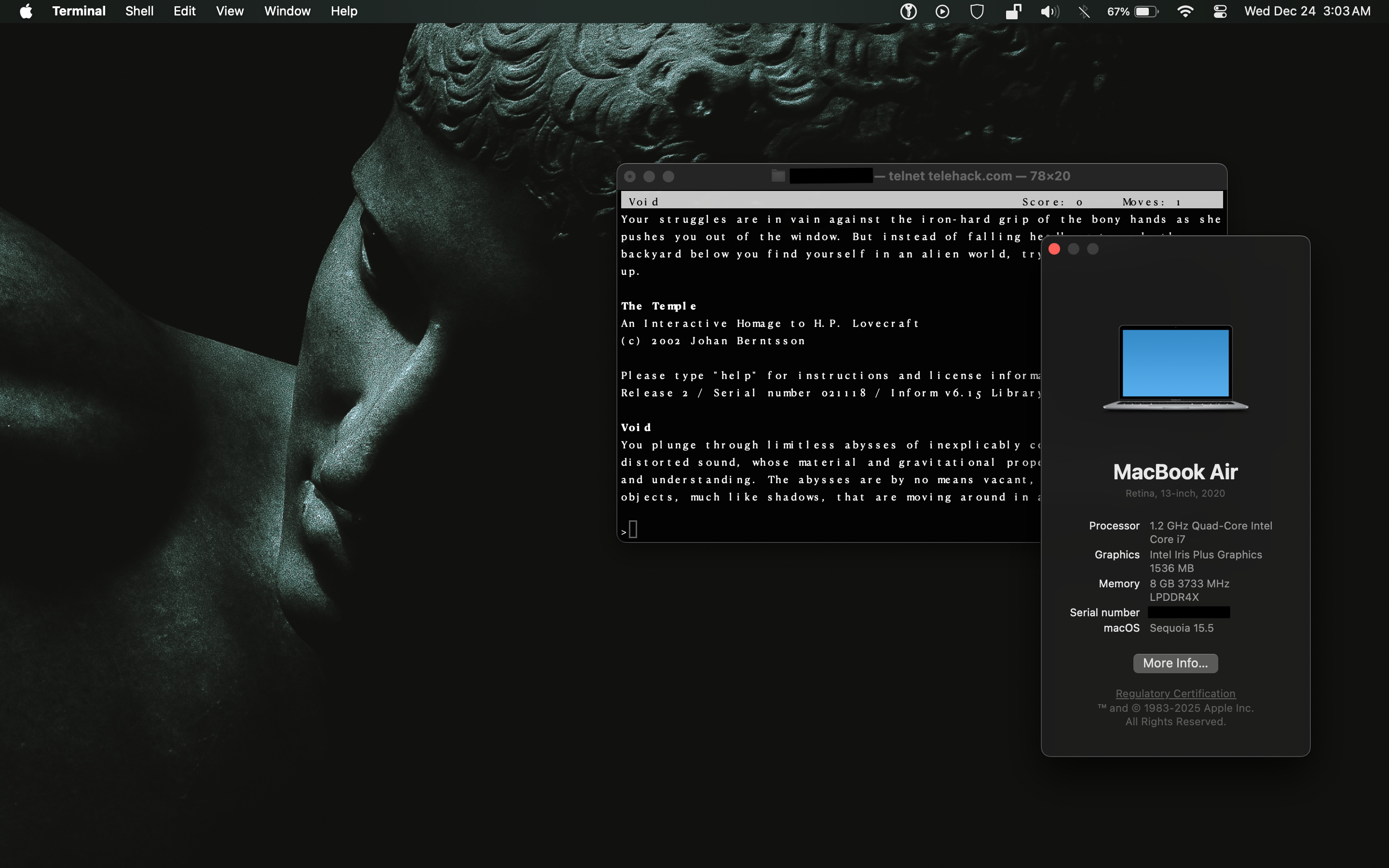1389x868 pixels.
Task: Open the View menu
Action: 230,12
